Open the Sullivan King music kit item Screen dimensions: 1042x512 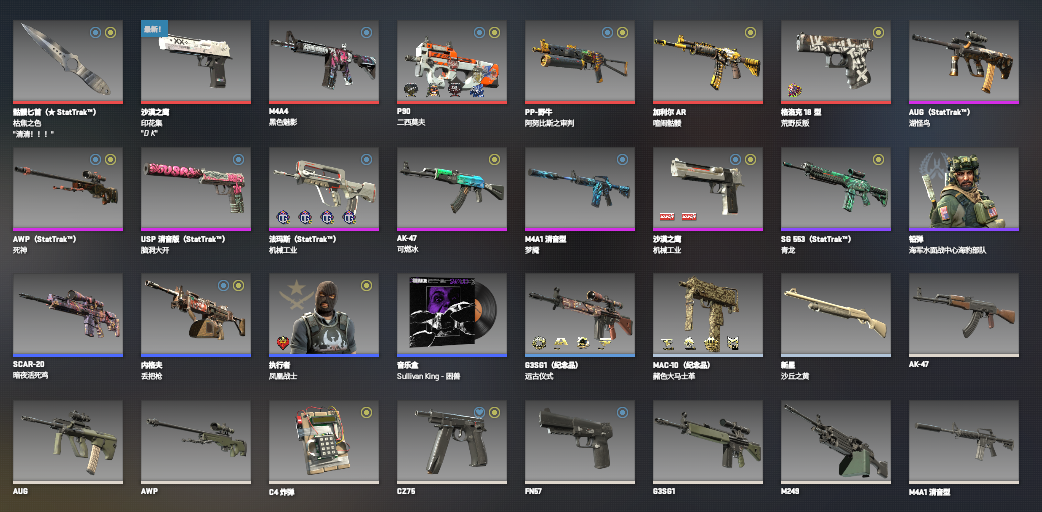click(452, 315)
